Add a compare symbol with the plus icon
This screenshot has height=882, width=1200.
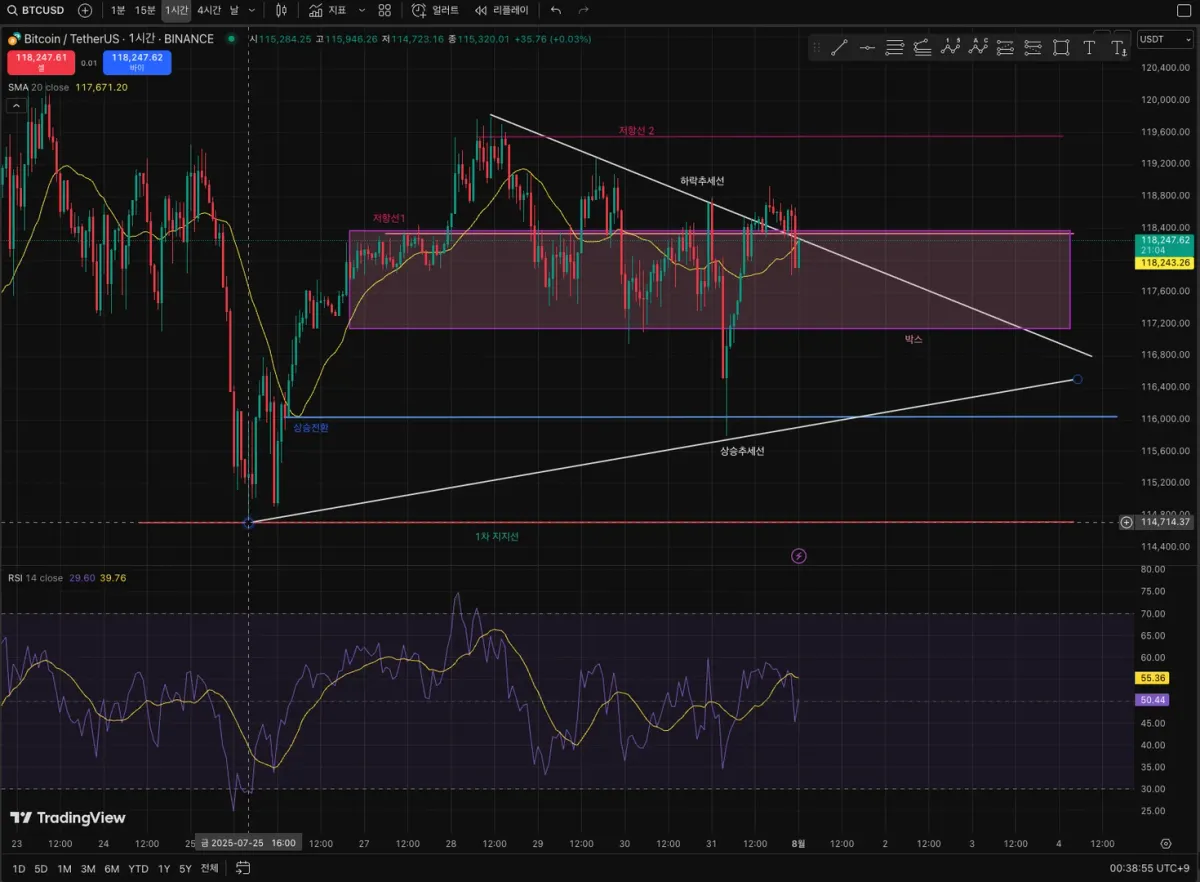coord(85,10)
